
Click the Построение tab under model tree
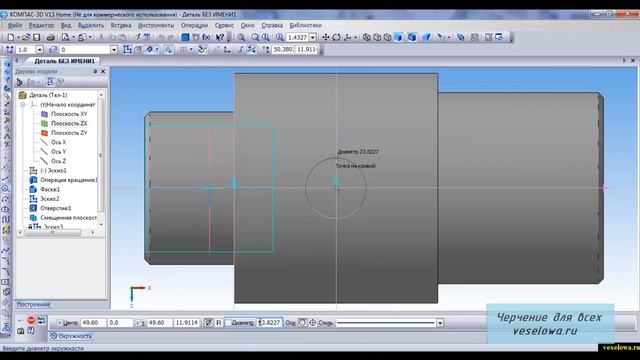point(33,305)
